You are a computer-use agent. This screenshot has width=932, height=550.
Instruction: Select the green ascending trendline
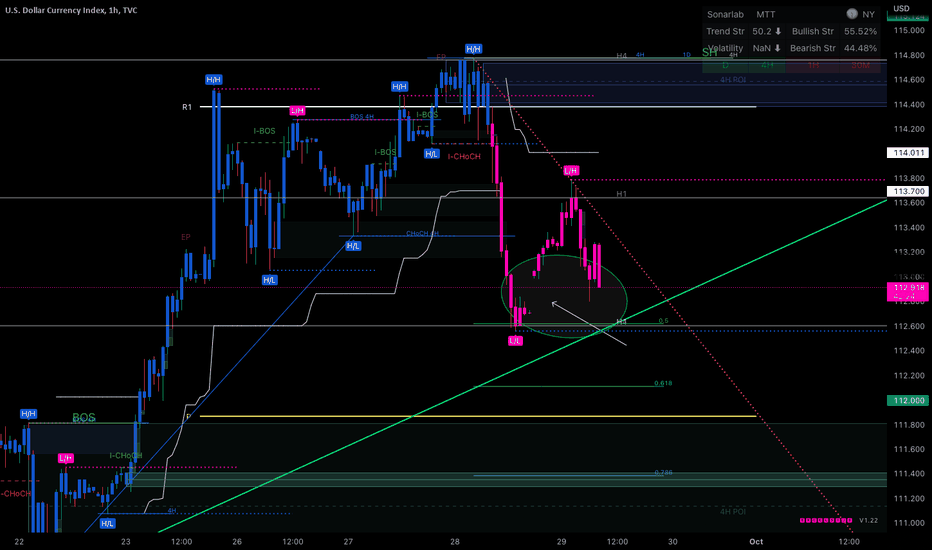(523, 366)
